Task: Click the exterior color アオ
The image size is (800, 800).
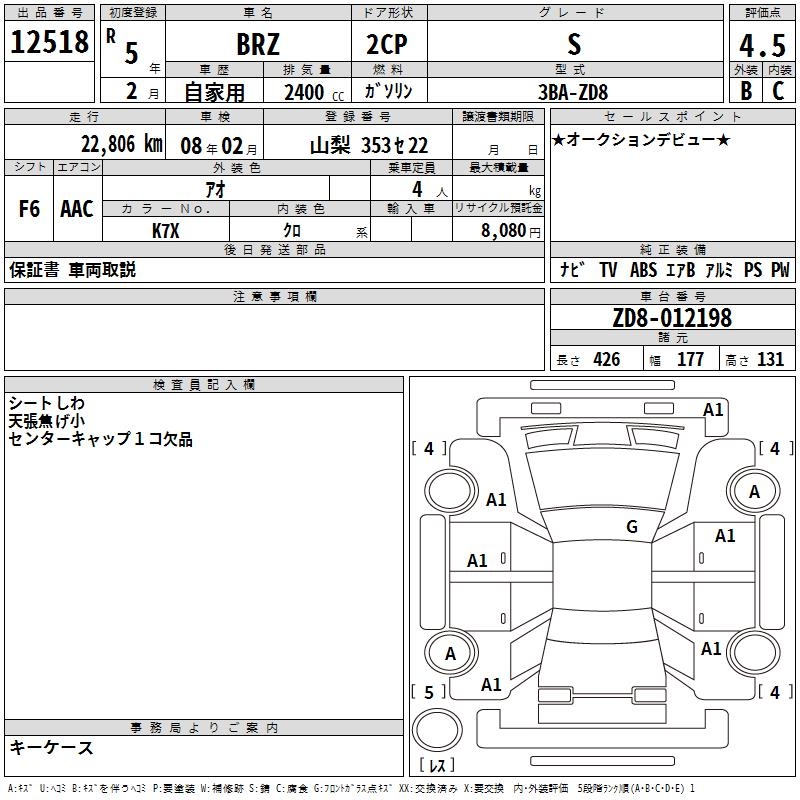Action: (215, 190)
